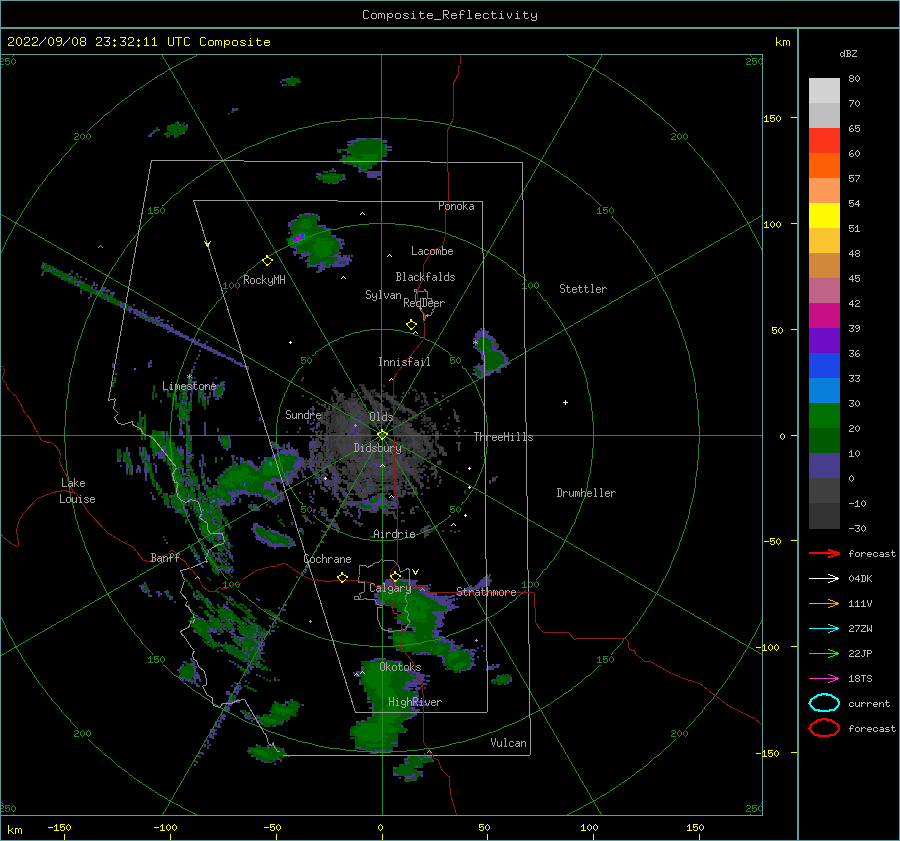Click the Blackfalds city label
This screenshot has height=841, width=900.
(x=425, y=277)
